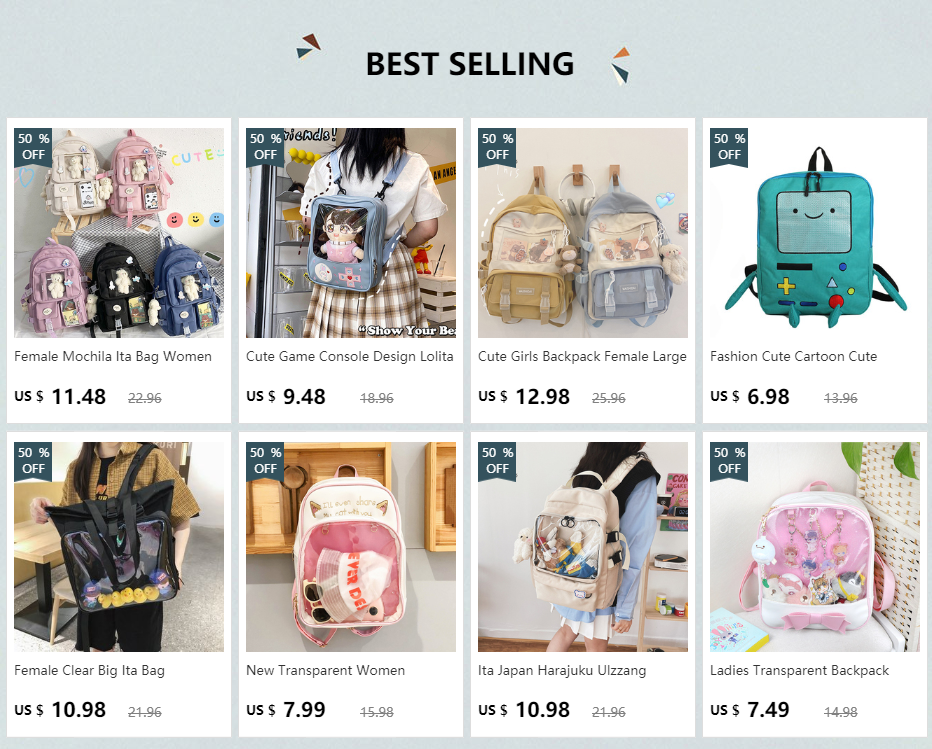Open the Cute Game Console Design Lolita image
932x749 pixels.
point(351,232)
